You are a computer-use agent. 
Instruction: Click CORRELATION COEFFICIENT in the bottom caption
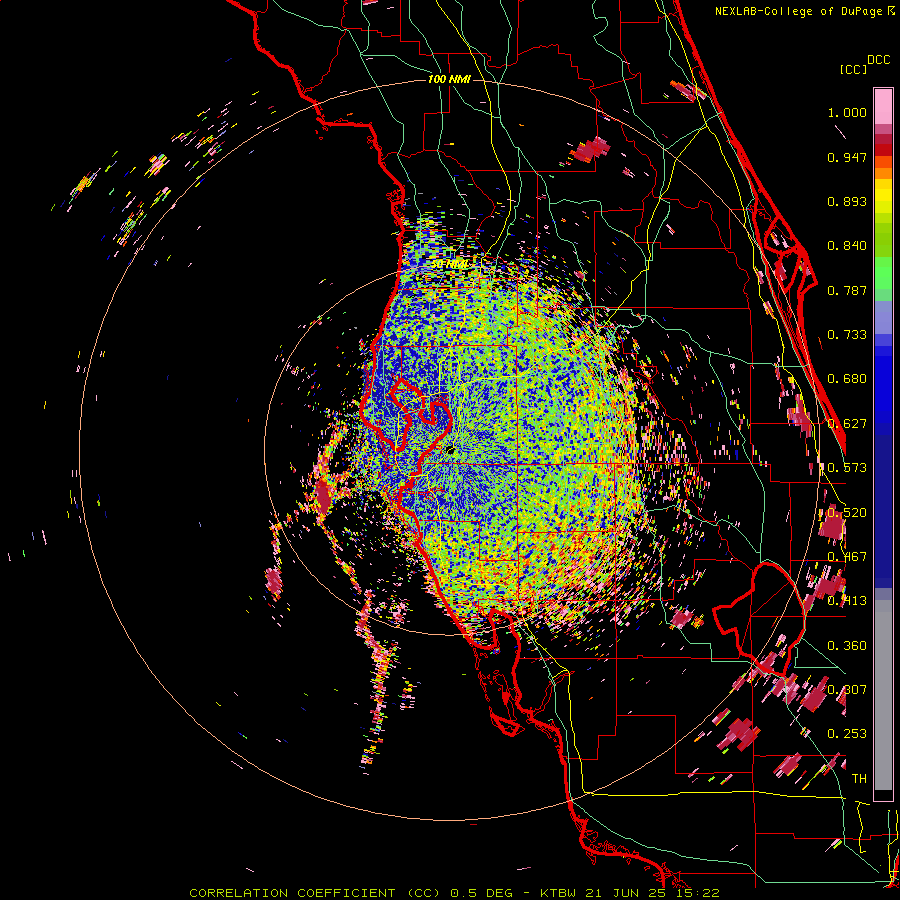pos(292,893)
